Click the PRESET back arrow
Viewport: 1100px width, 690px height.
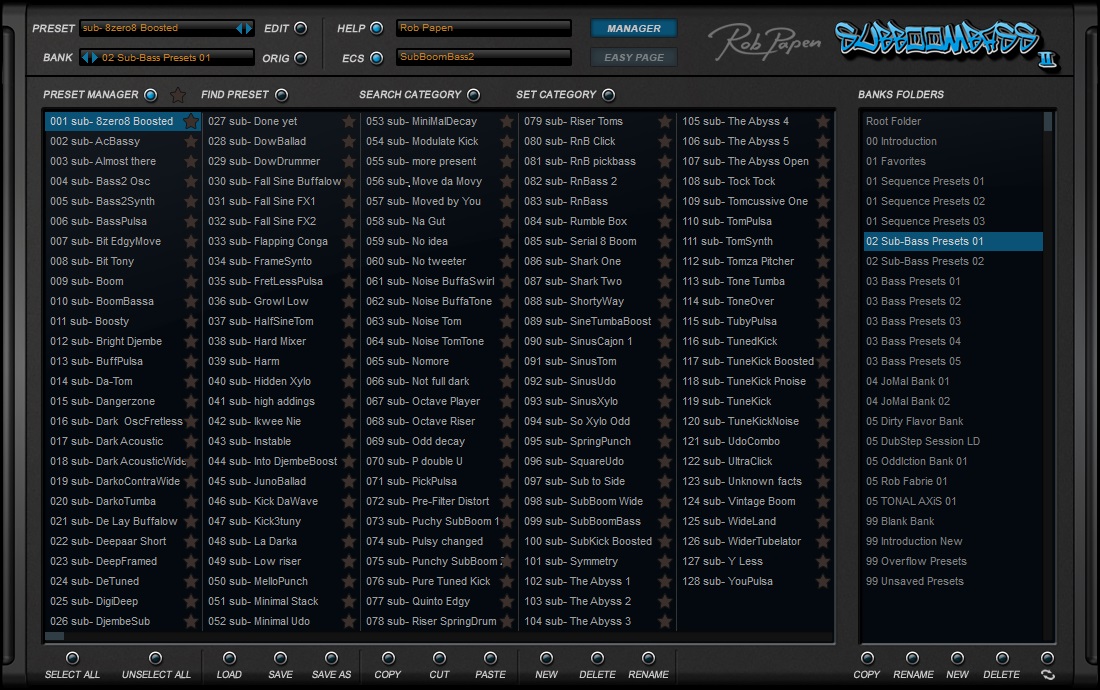click(239, 27)
